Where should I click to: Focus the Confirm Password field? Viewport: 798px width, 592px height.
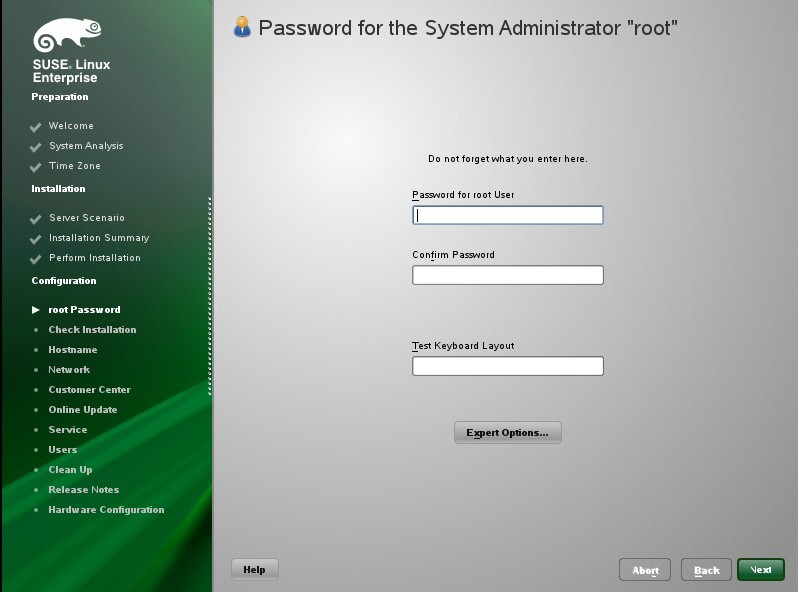(507, 275)
